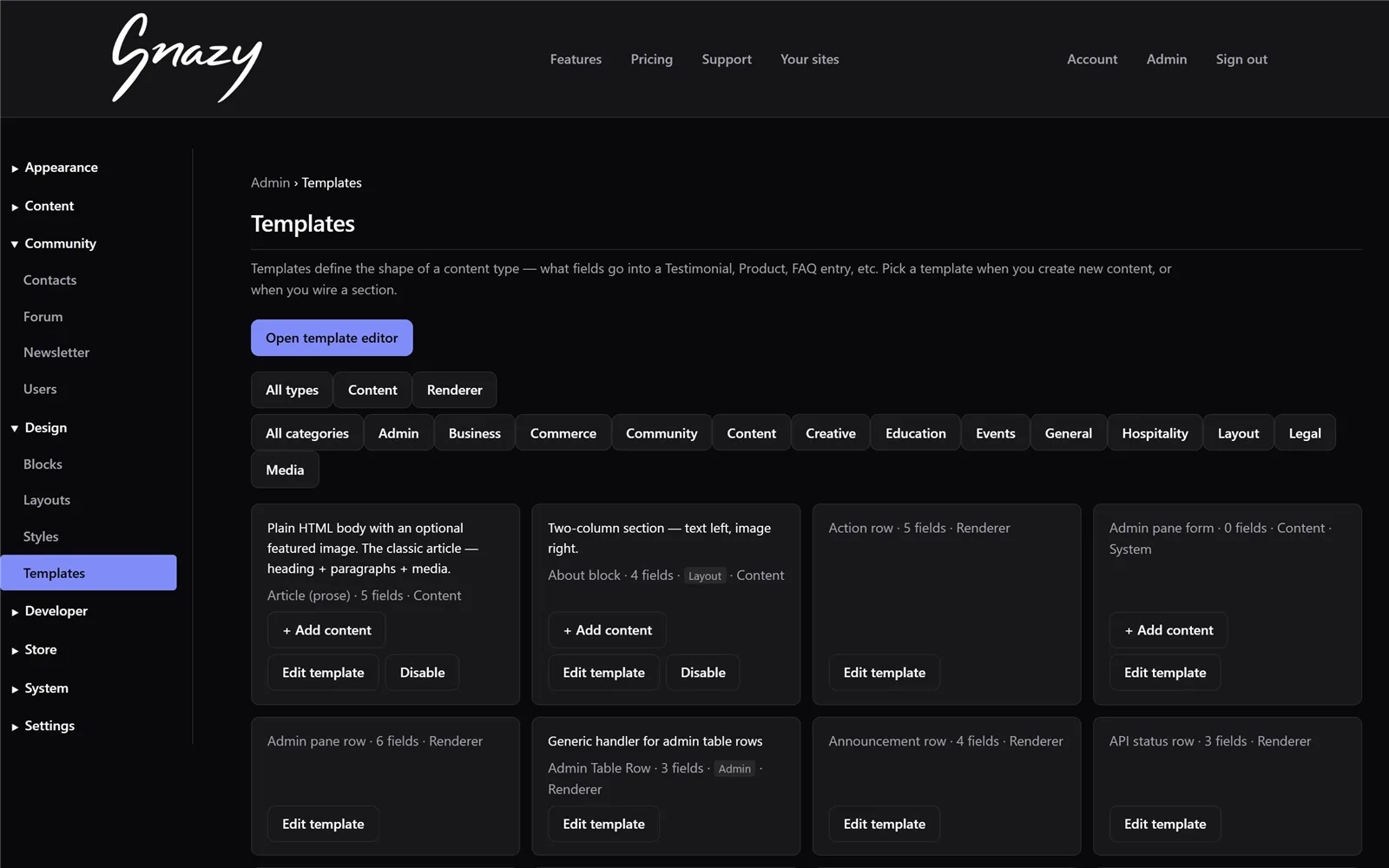Click Sign out
The image size is (1389, 868).
pos(1241,59)
